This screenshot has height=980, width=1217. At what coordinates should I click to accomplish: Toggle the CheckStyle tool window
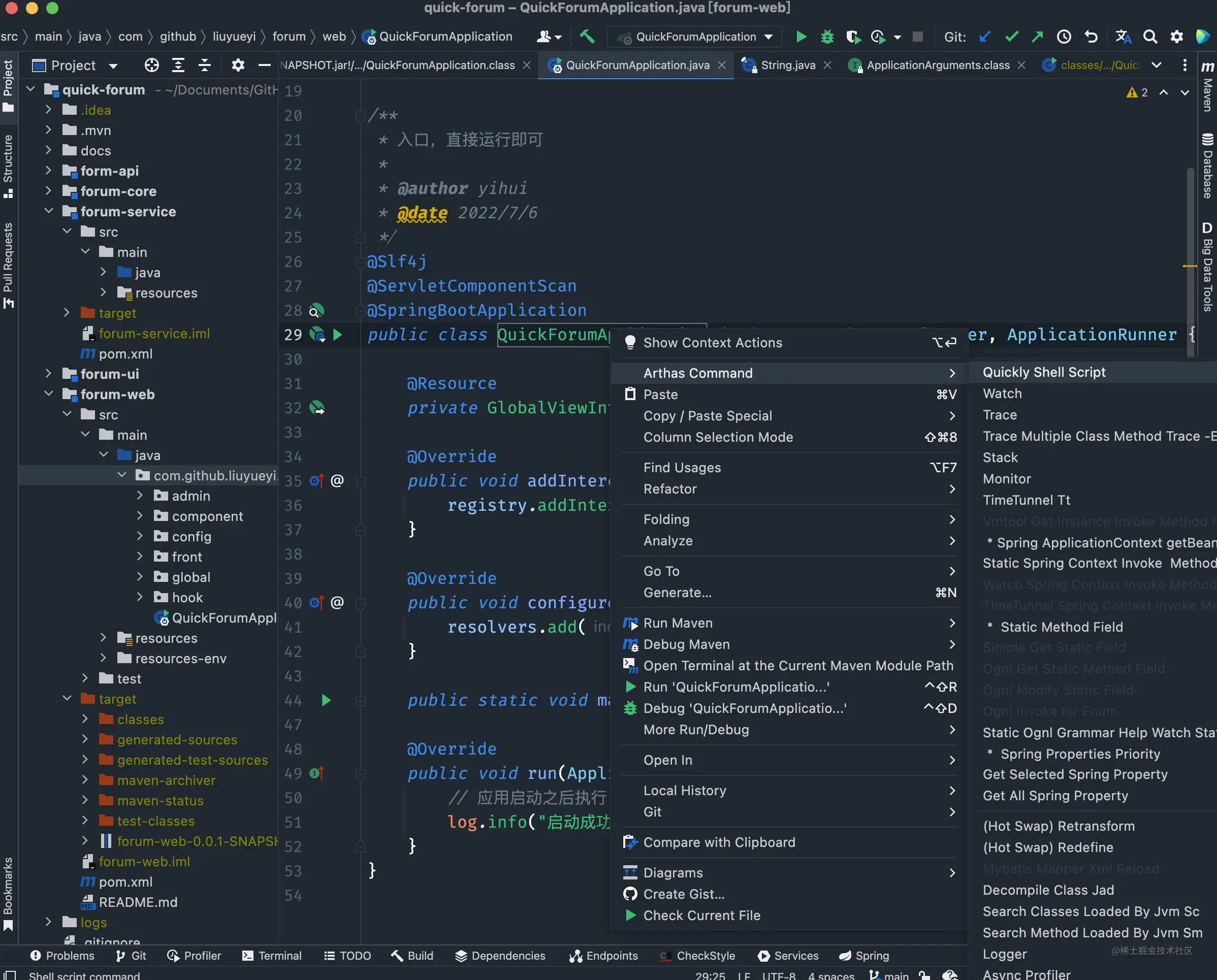tap(697, 956)
